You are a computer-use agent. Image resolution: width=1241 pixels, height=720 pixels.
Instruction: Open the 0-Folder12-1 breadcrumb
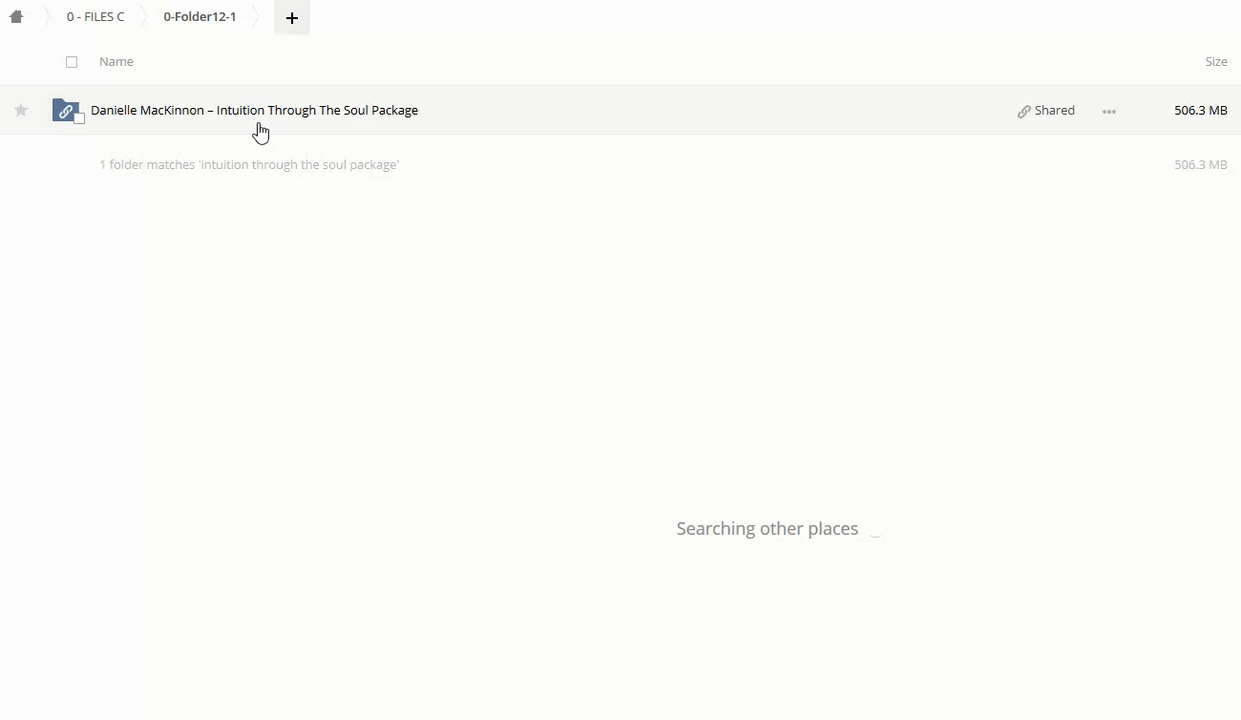200,17
